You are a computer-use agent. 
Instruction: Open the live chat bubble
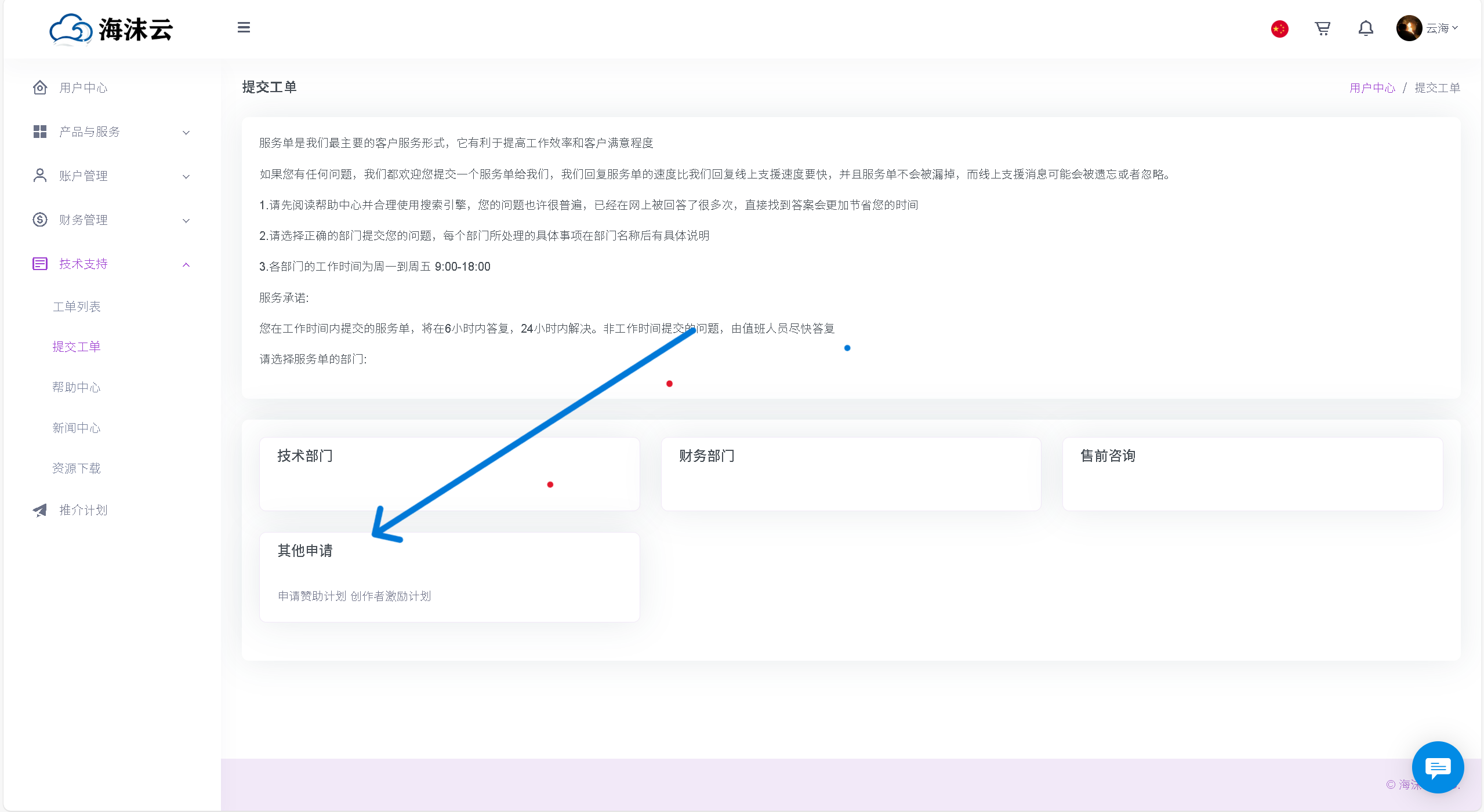[1438, 767]
